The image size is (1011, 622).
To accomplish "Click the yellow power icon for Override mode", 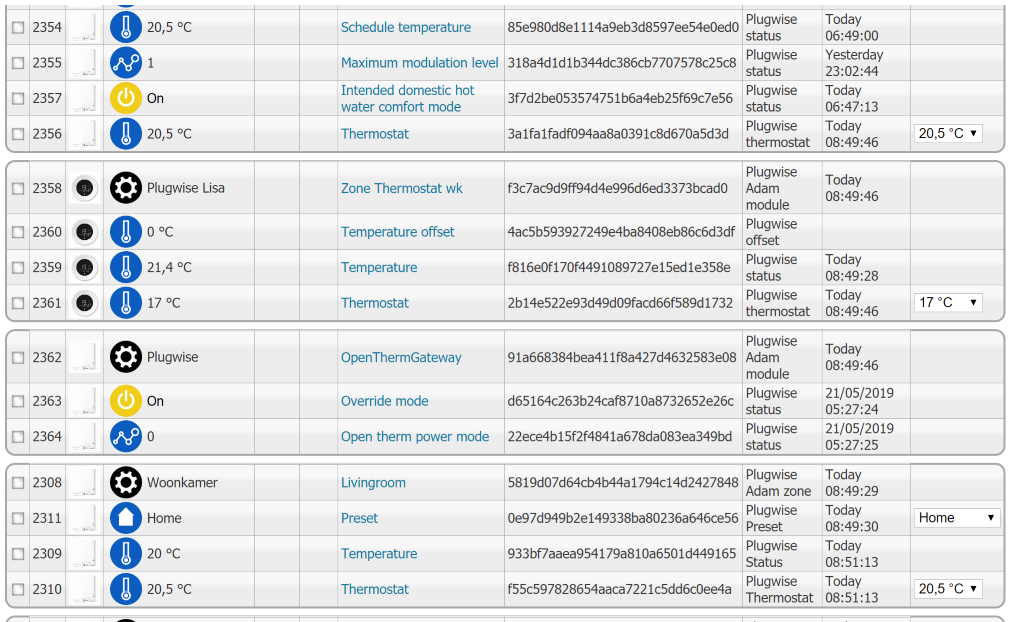I will (x=126, y=400).
